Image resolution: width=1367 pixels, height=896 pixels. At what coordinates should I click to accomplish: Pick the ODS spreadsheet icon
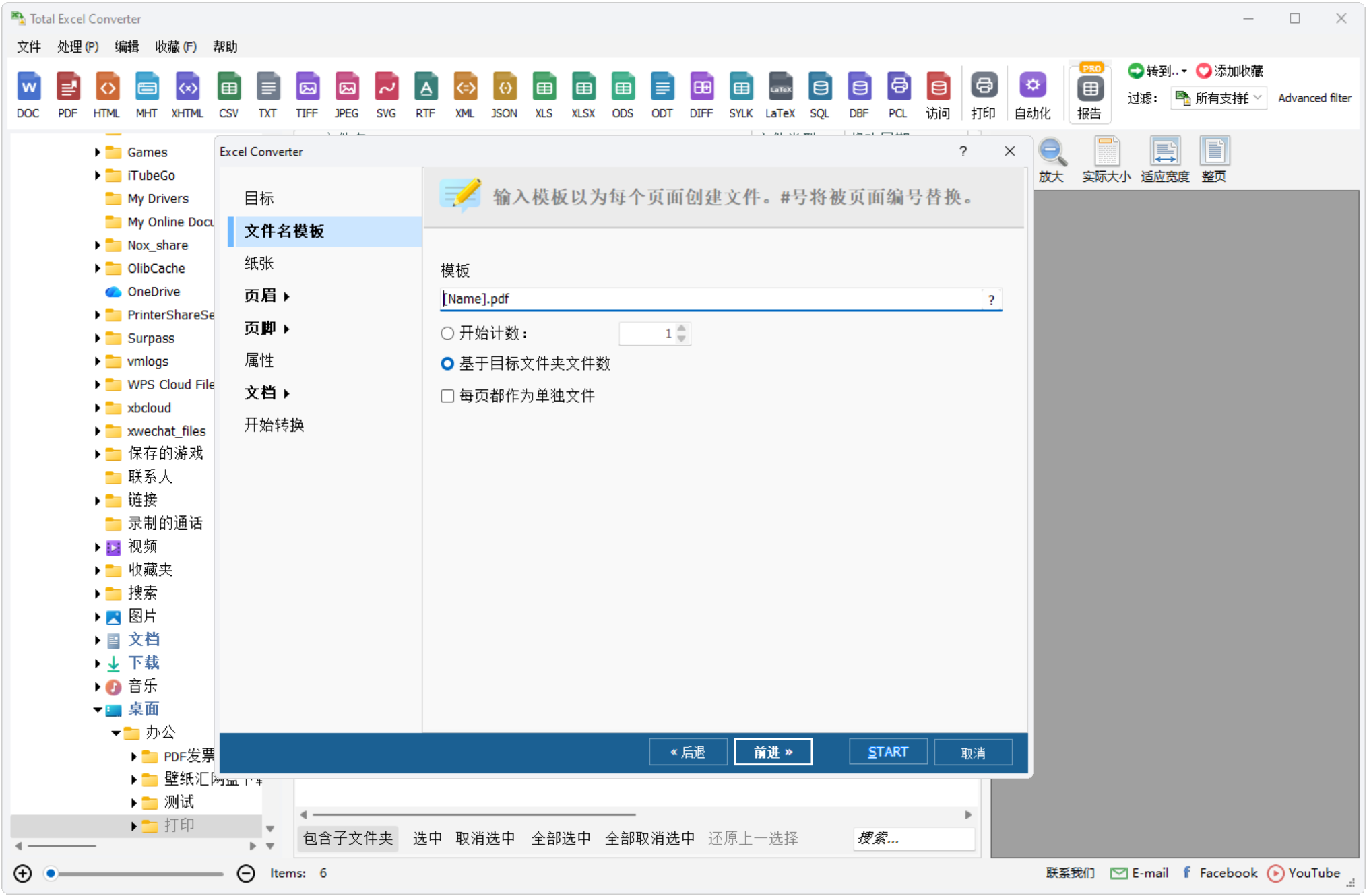coord(623,94)
